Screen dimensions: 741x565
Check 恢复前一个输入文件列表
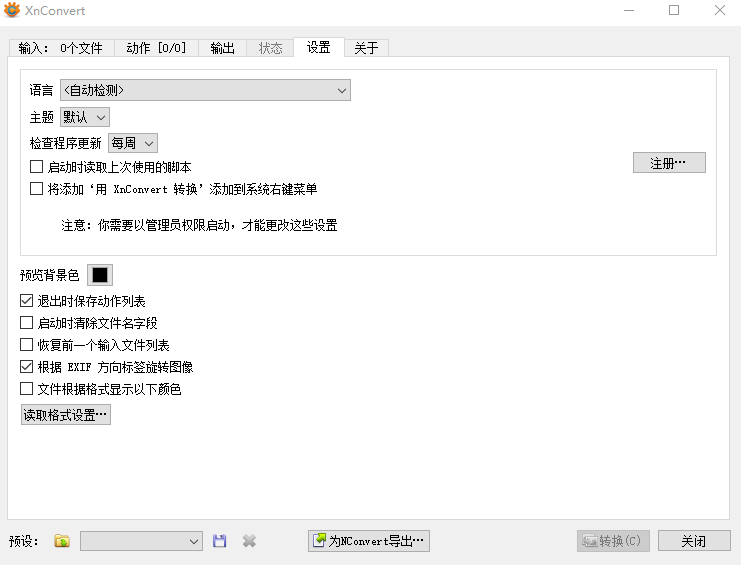[x=26, y=345]
